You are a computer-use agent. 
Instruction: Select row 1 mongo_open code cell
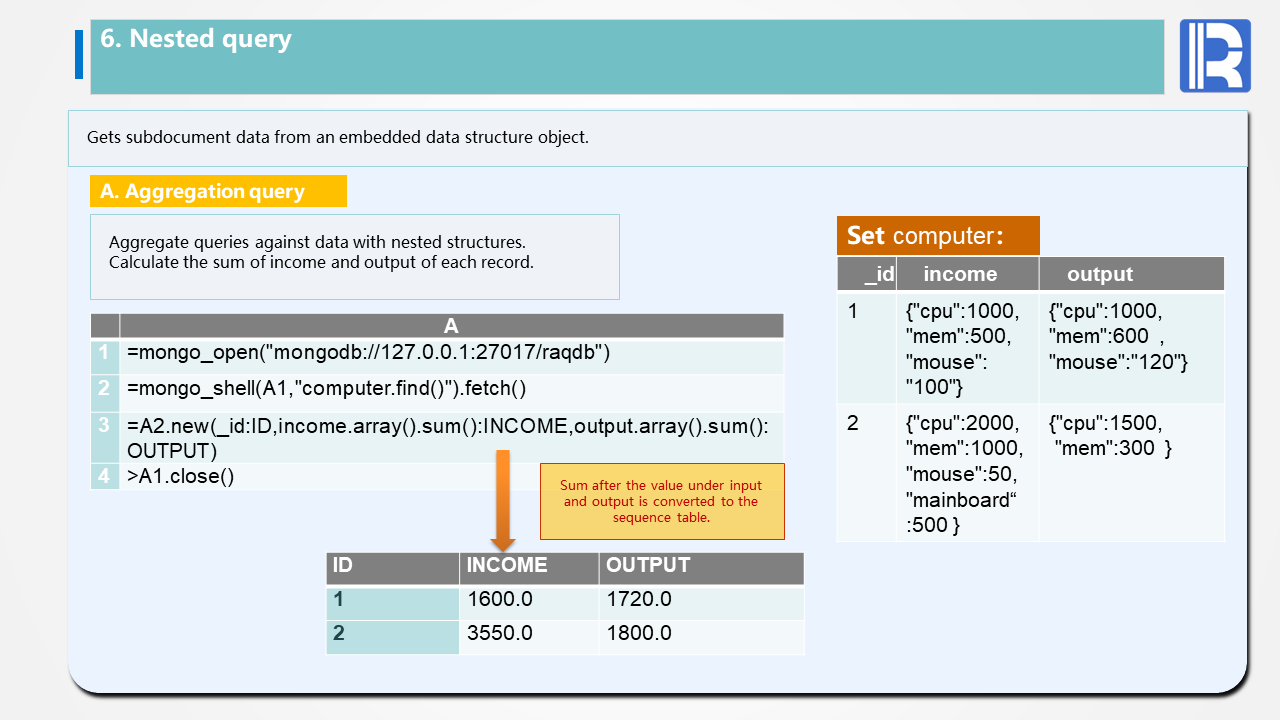[x=452, y=353]
